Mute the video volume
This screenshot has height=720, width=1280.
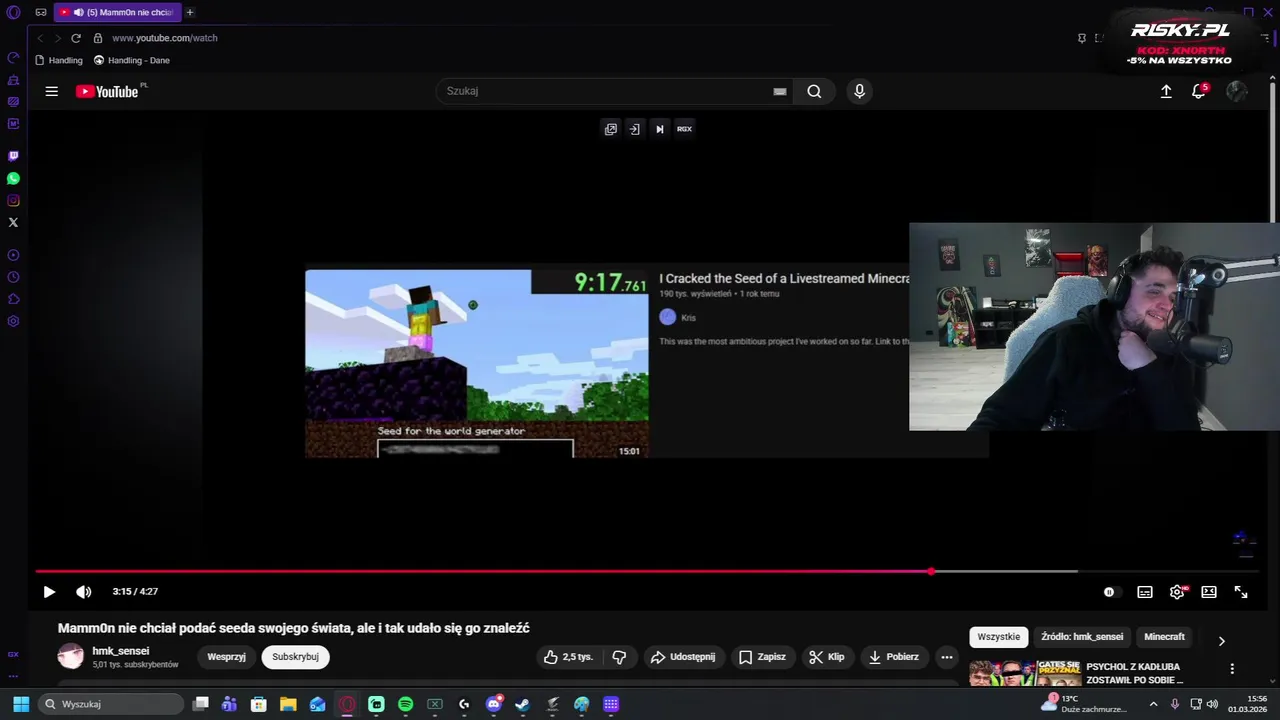[84, 592]
